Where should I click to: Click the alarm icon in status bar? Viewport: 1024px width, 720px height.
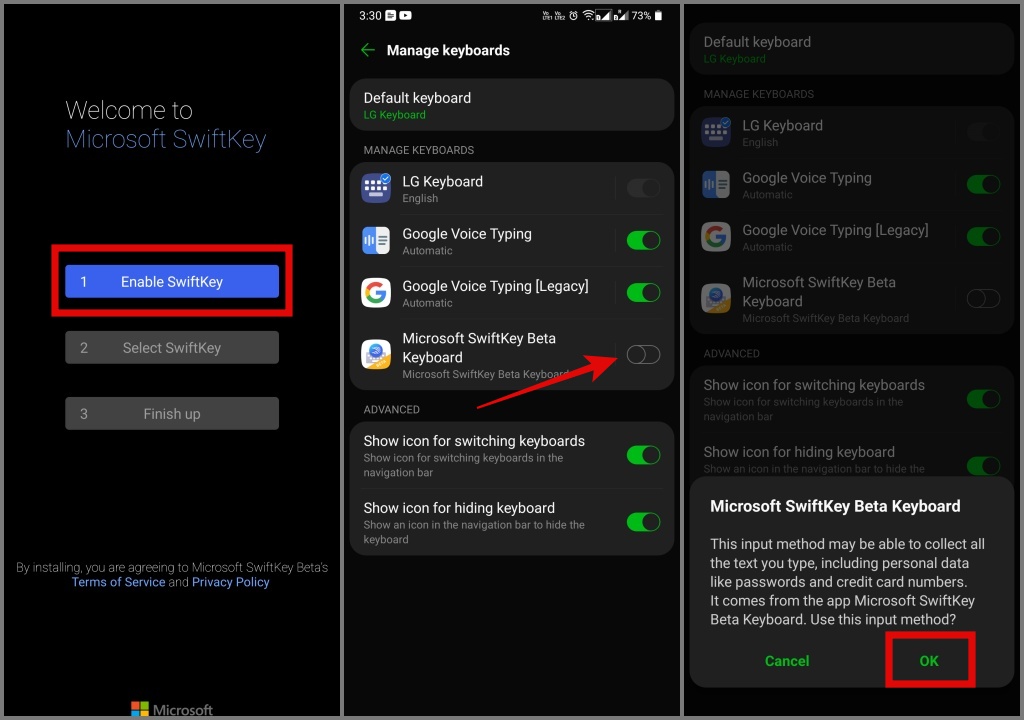tap(573, 15)
